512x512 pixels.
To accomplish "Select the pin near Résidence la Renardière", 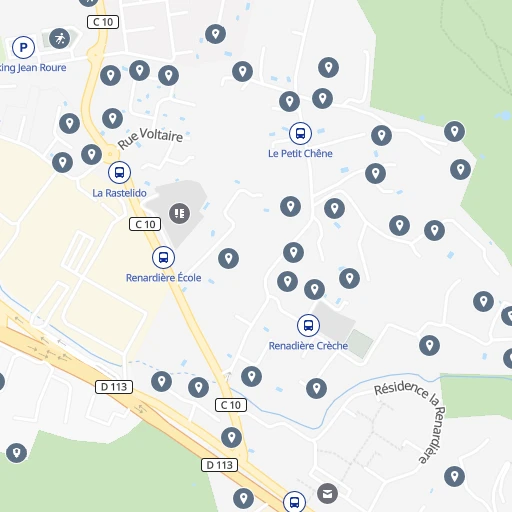I will 455,476.
